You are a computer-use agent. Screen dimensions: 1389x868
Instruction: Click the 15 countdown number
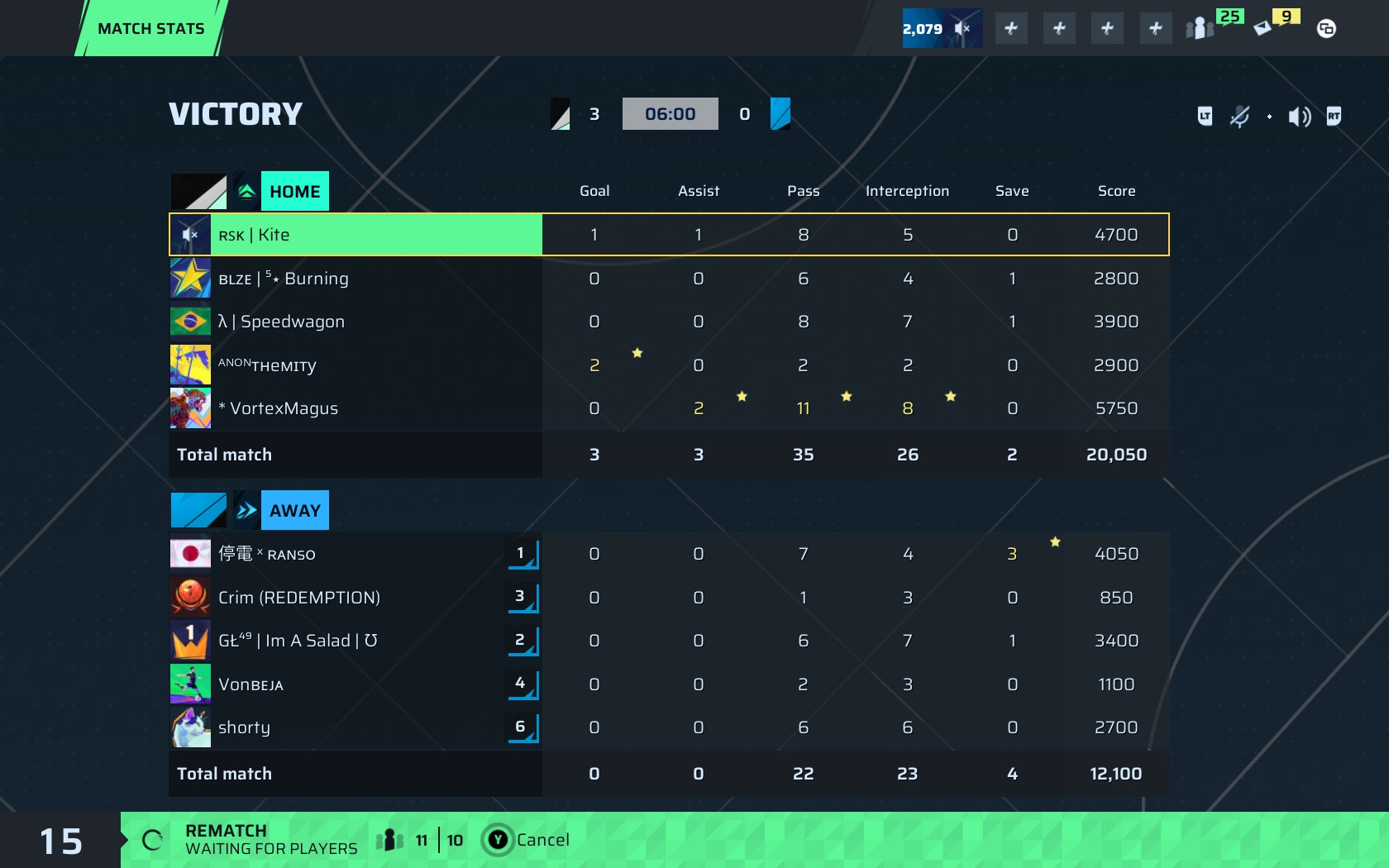tap(61, 842)
